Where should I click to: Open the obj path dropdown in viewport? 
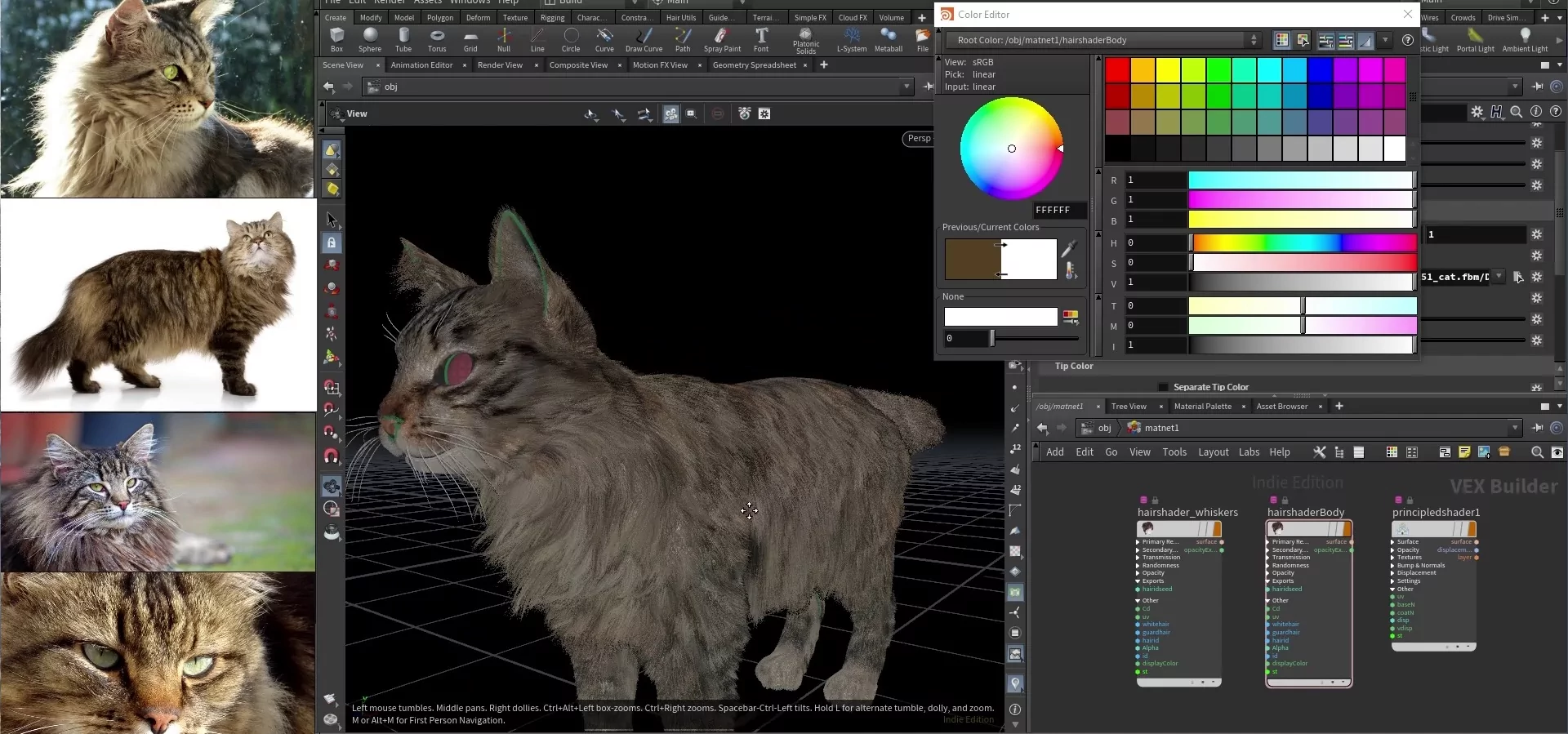(x=906, y=87)
